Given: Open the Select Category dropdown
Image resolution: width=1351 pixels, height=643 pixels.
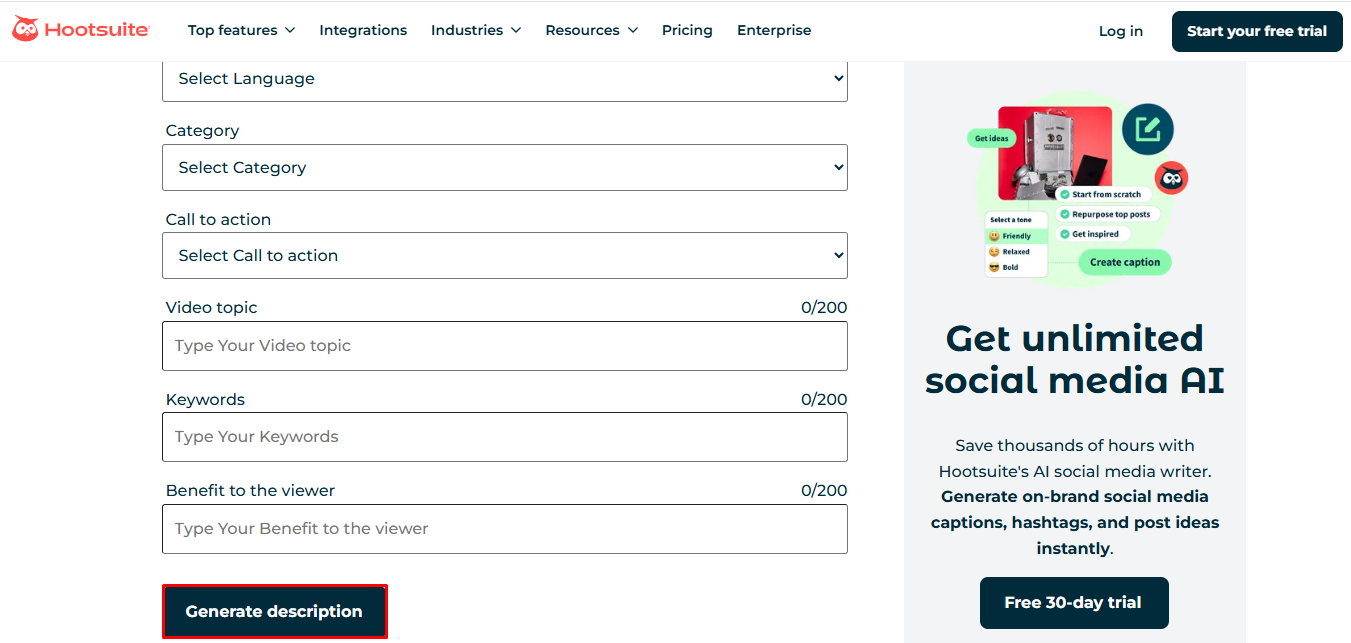Looking at the screenshot, I should click(x=504, y=167).
